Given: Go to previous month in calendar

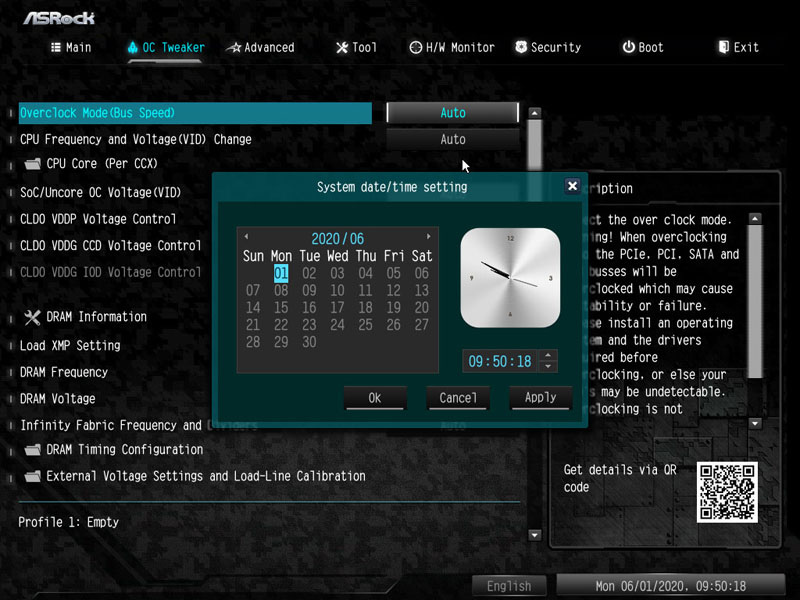Looking at the screenshot, I should click(x=246, y=236).
